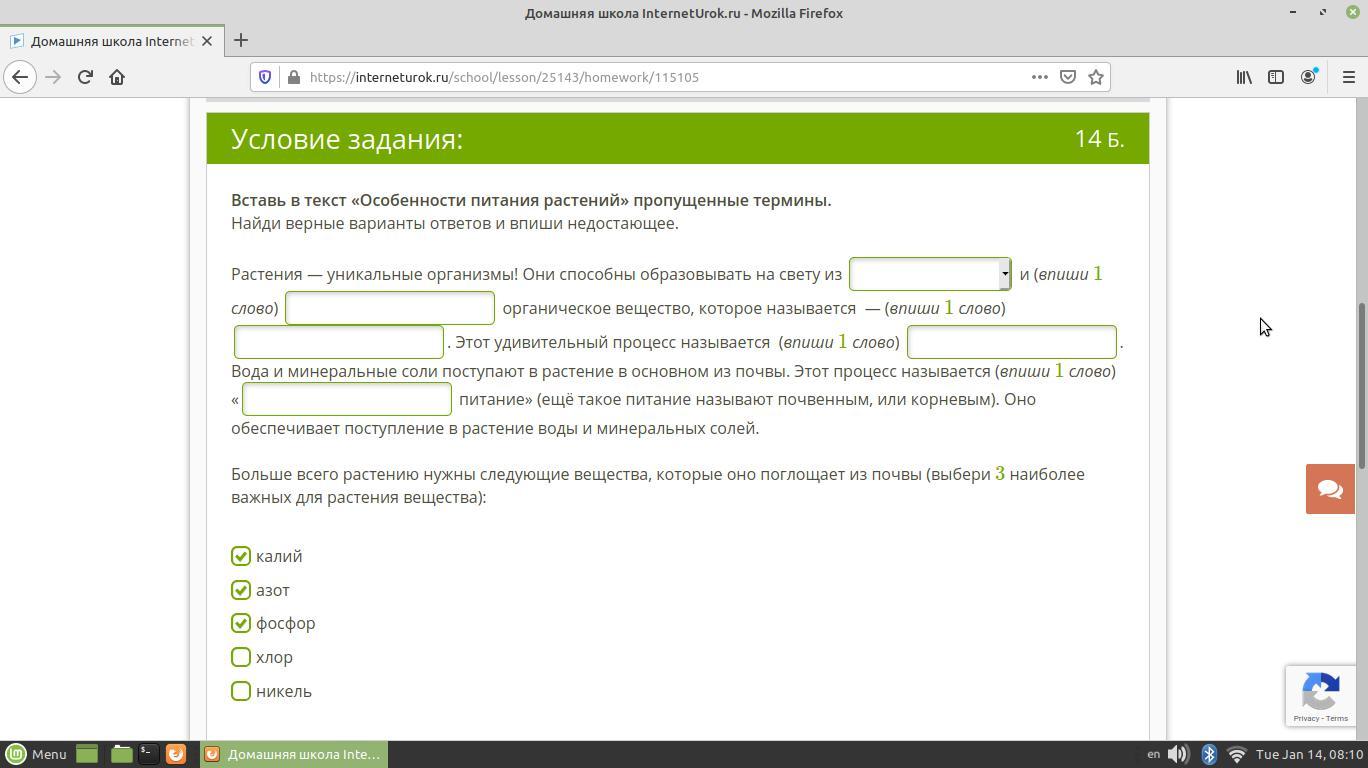The image size is (1368, 768).
Task: Click the browser Back arrow button
Action: (20, 77)
